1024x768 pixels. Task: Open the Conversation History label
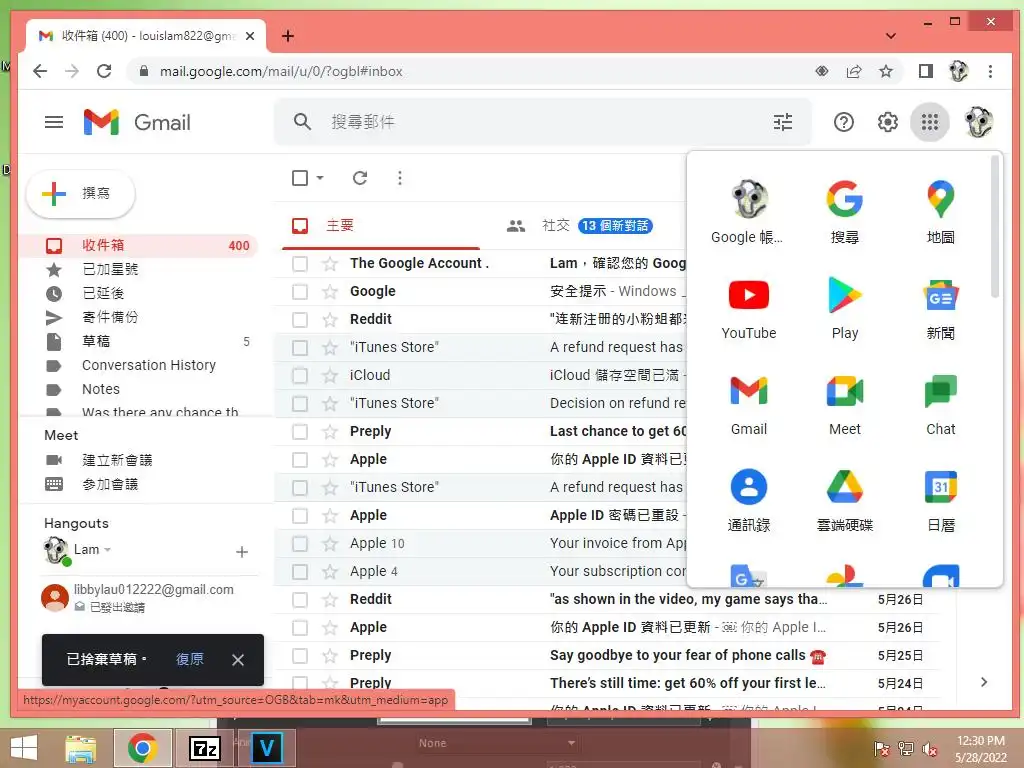coord(148,365)
